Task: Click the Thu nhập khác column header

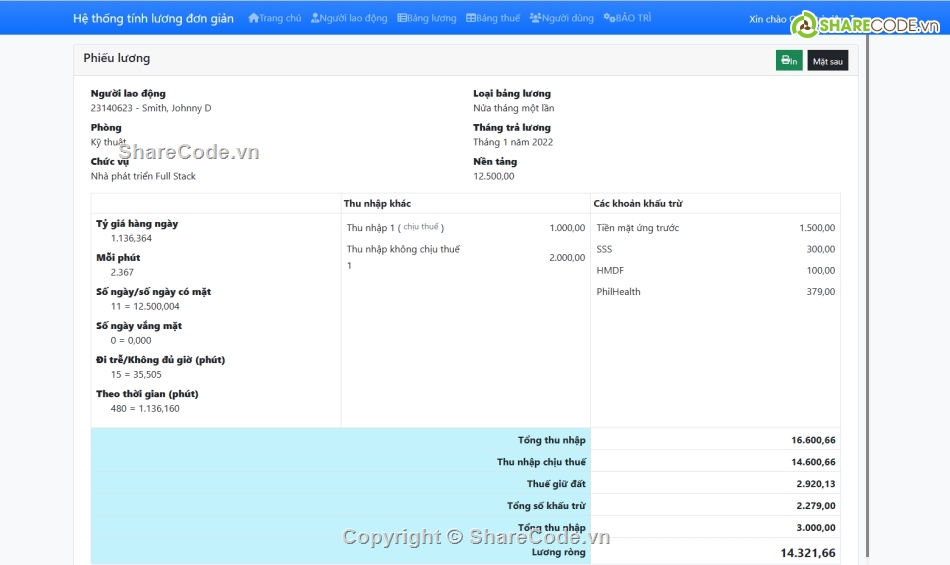Action: pos(377,203)
